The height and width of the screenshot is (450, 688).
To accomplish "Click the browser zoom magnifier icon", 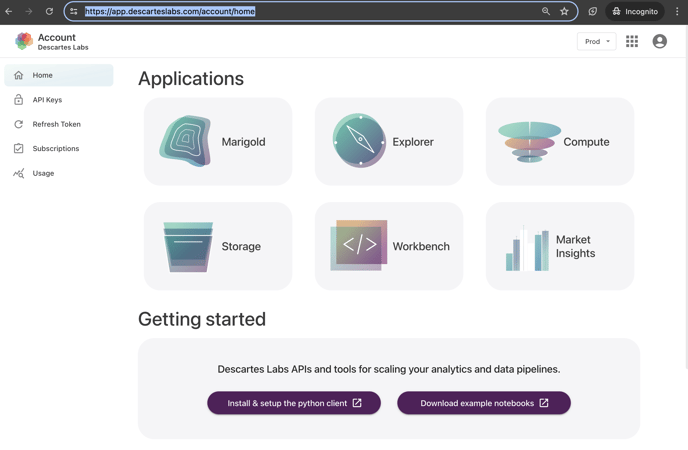I will click(x=546, y=11).
